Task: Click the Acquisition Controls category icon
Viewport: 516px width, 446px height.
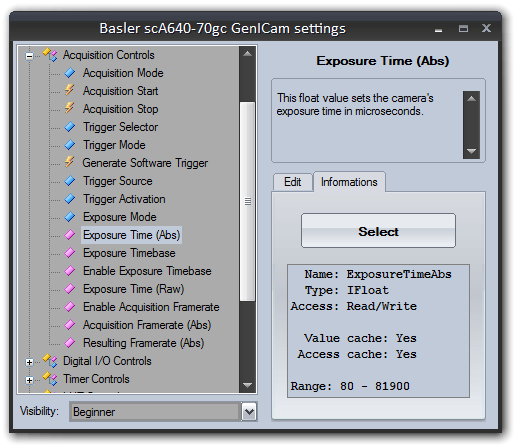Action: pos(50,55)
